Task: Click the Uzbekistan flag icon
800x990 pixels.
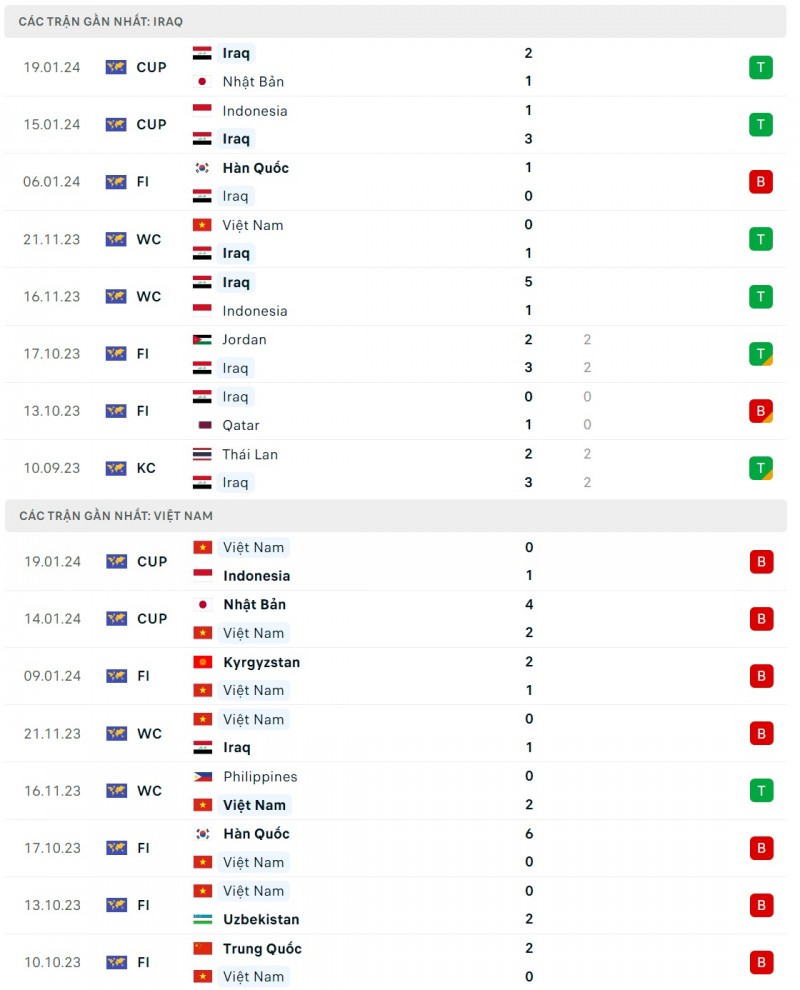Action: (202, 920)
